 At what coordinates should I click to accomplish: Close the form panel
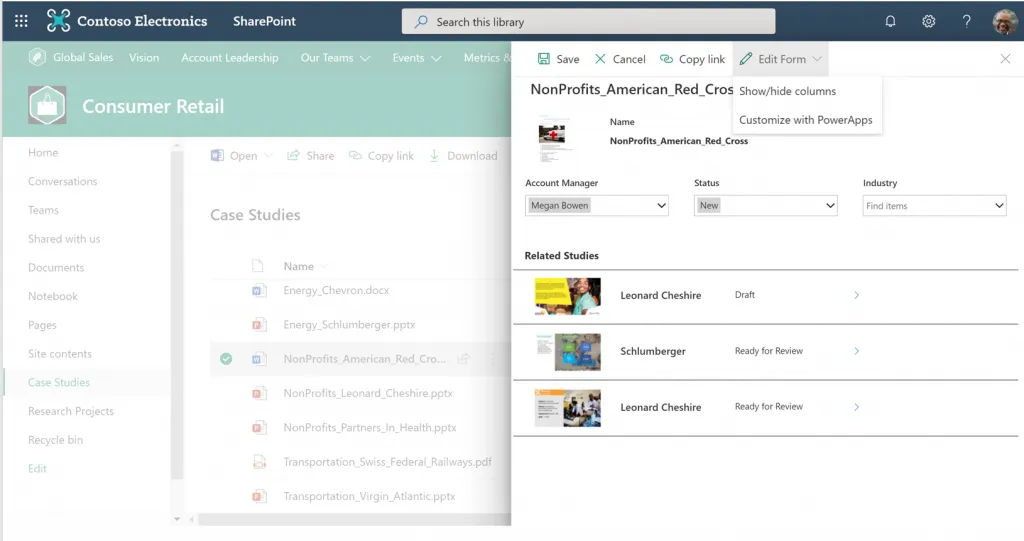tap(1005, 59)
